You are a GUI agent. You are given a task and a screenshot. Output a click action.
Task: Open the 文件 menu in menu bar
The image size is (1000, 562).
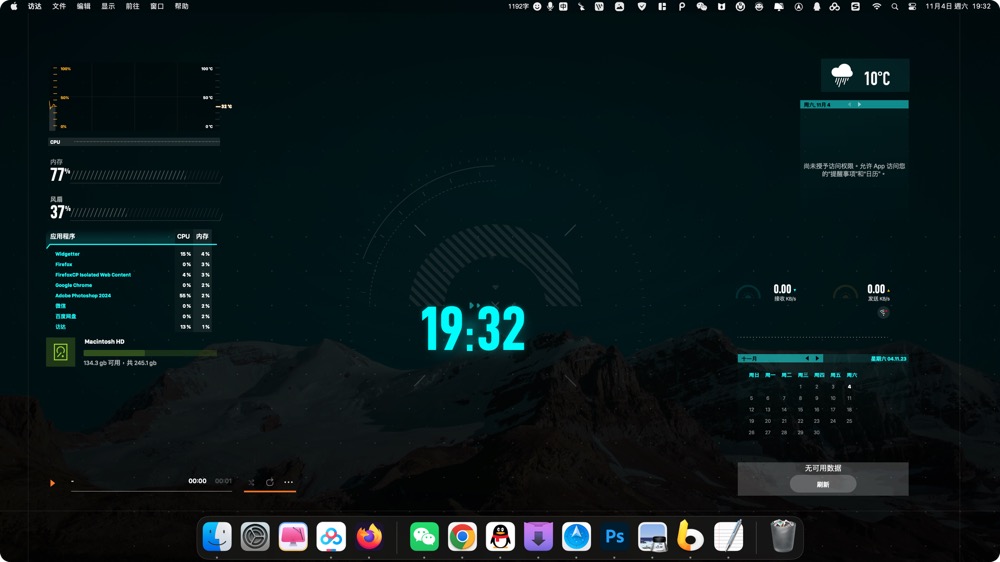[x=59, y=6]
